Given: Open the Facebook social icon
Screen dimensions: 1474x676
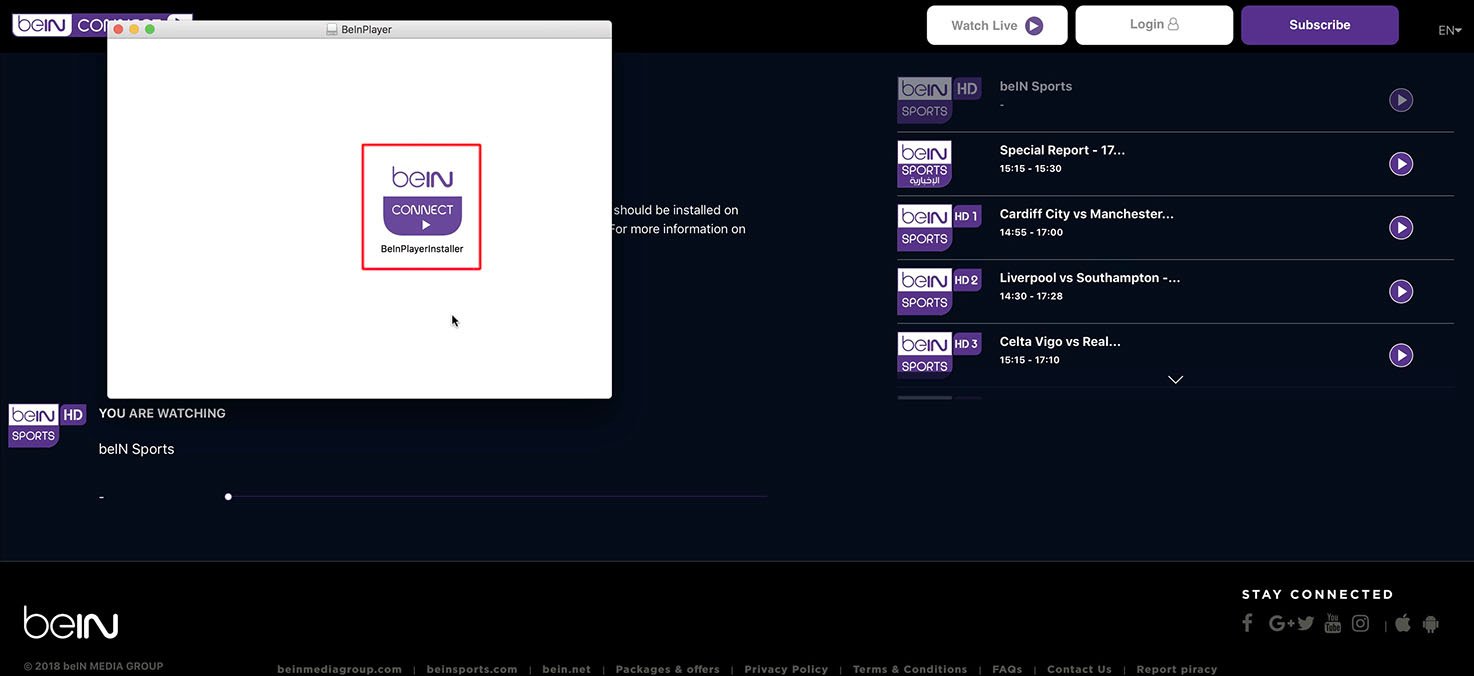Looking at the screenshot, I should (x=1247, y=623).
